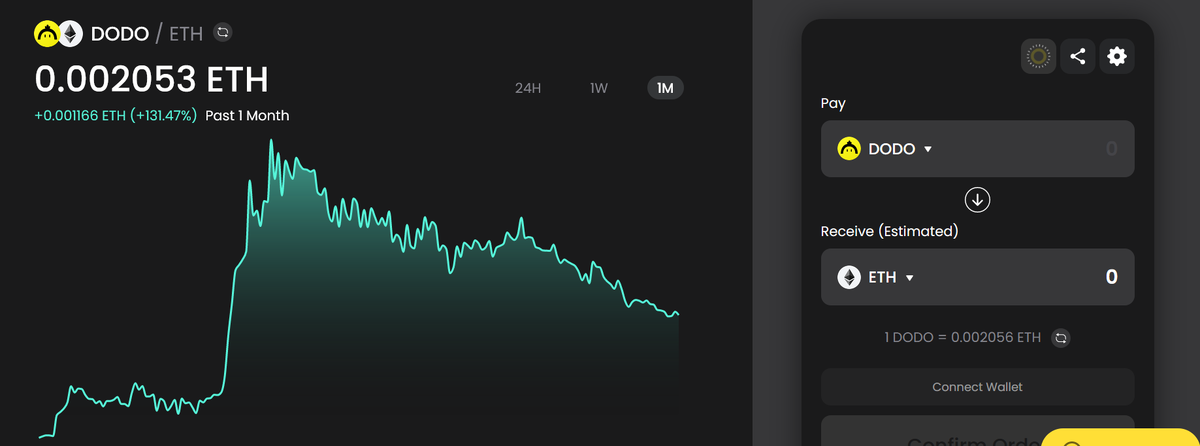The height and width of the screenshot is (446, 1200).
Task: Click the DODO token logo in the header
Action: (48, 34)
